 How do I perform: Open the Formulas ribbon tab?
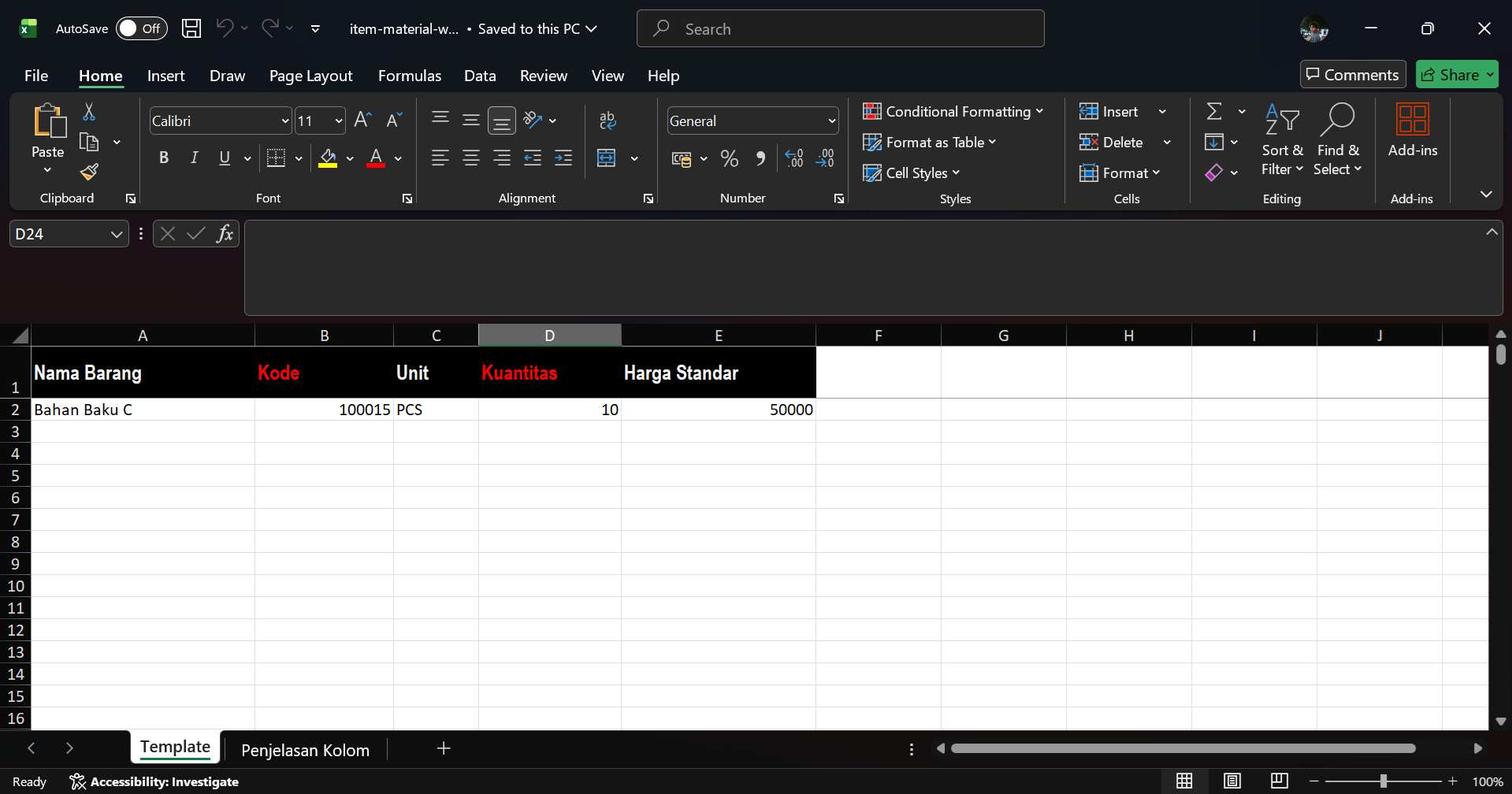pos(409,76)
